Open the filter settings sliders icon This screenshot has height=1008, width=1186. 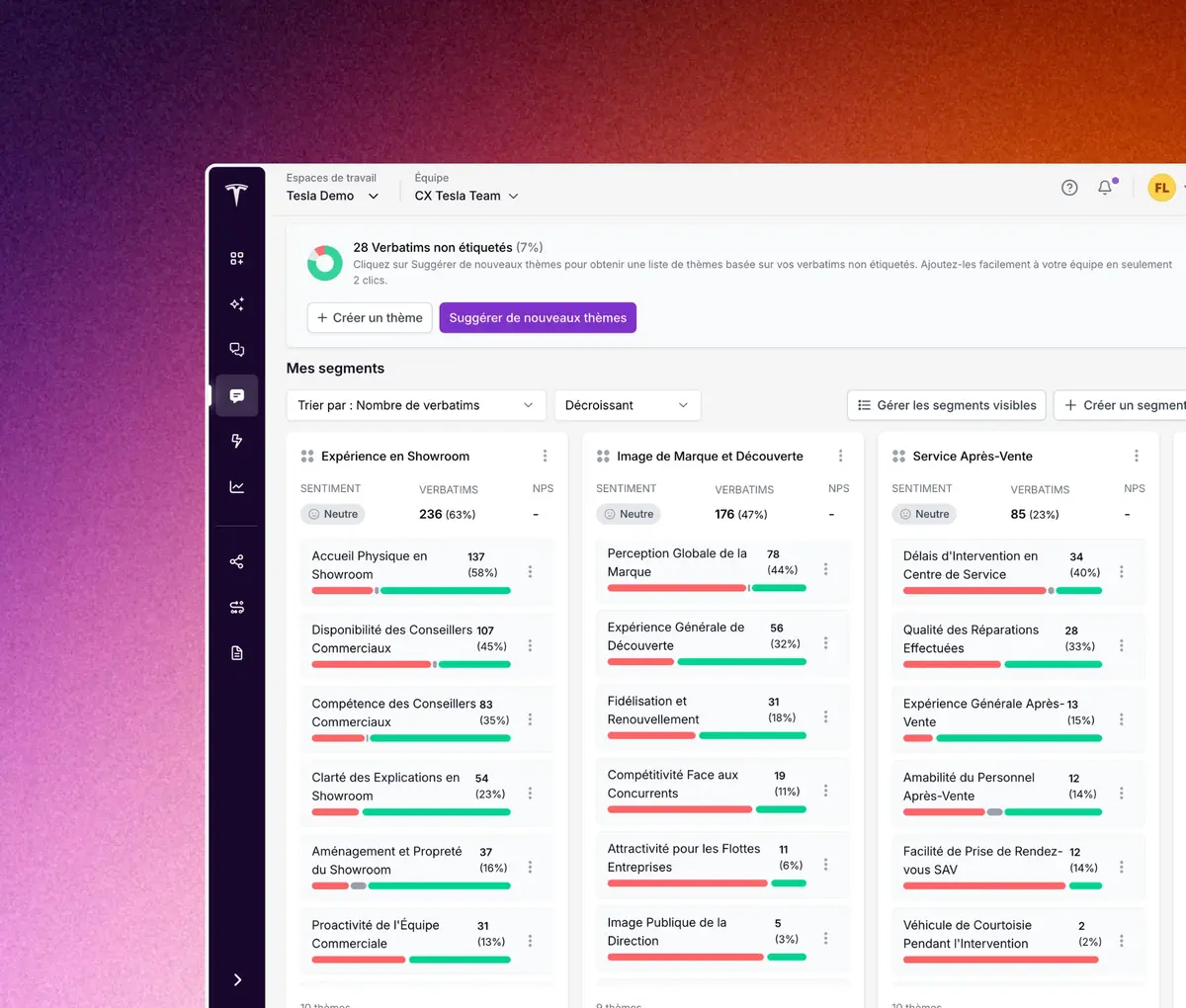pos(236,607)
